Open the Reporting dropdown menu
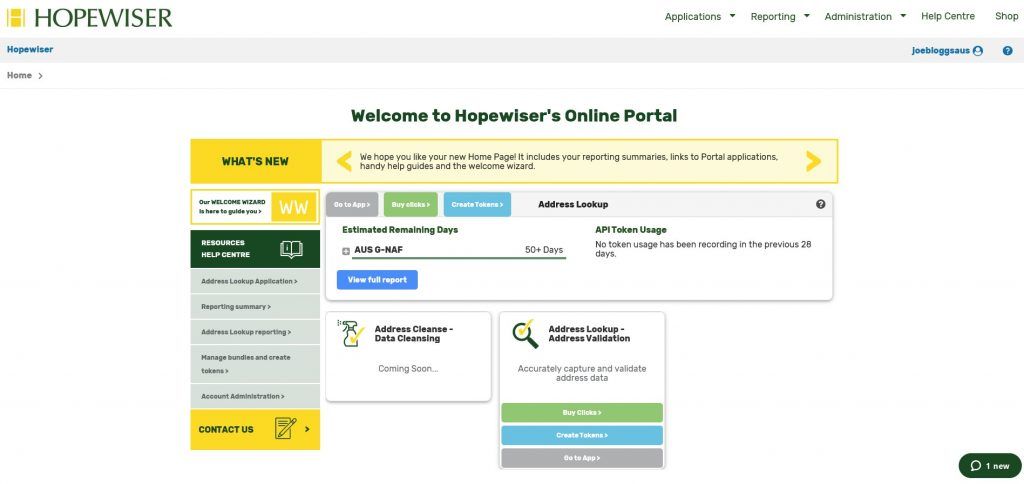 pyautogui.click(x=780, y=17)
